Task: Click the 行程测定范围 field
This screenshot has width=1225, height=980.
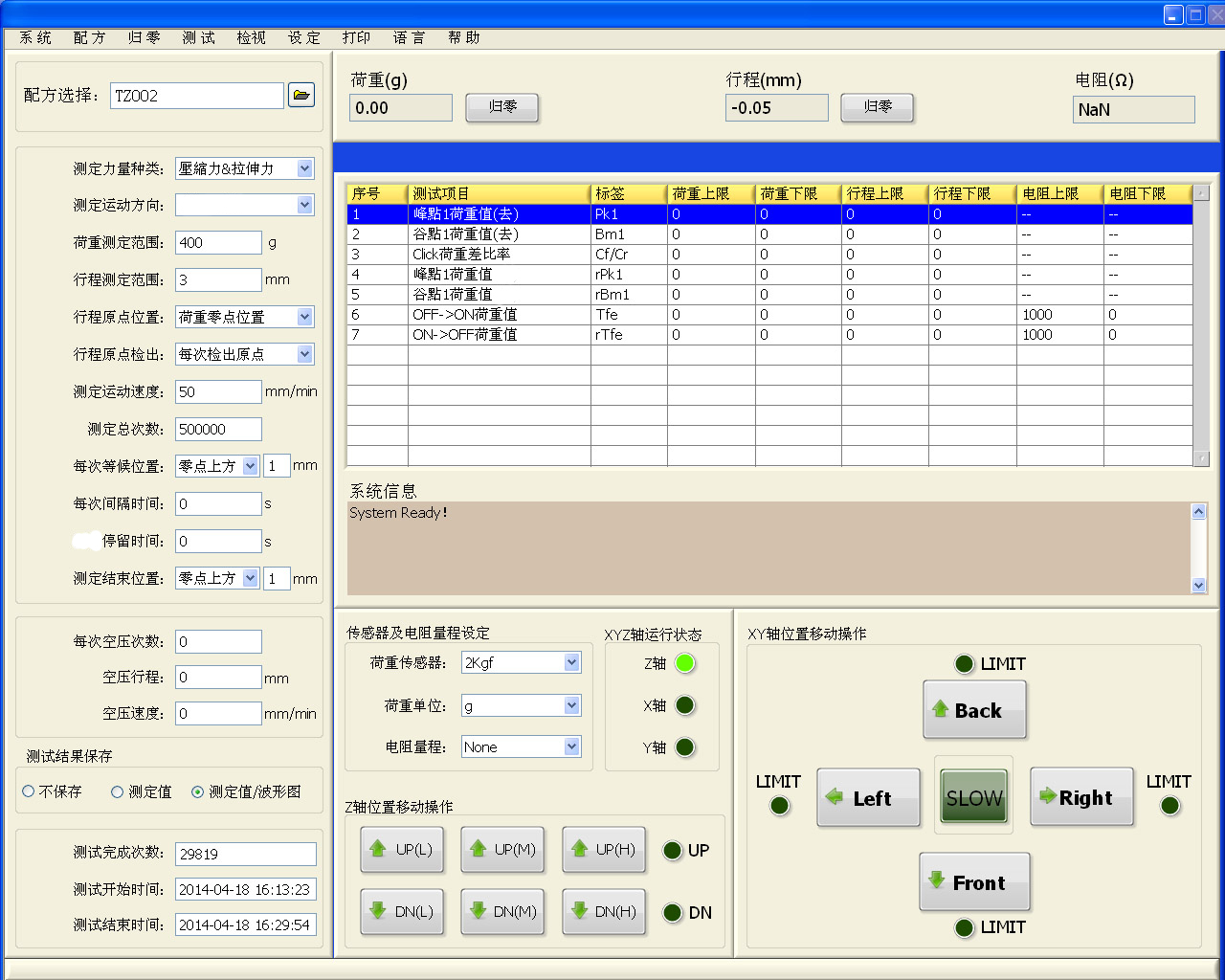Action: pos(218,279)
